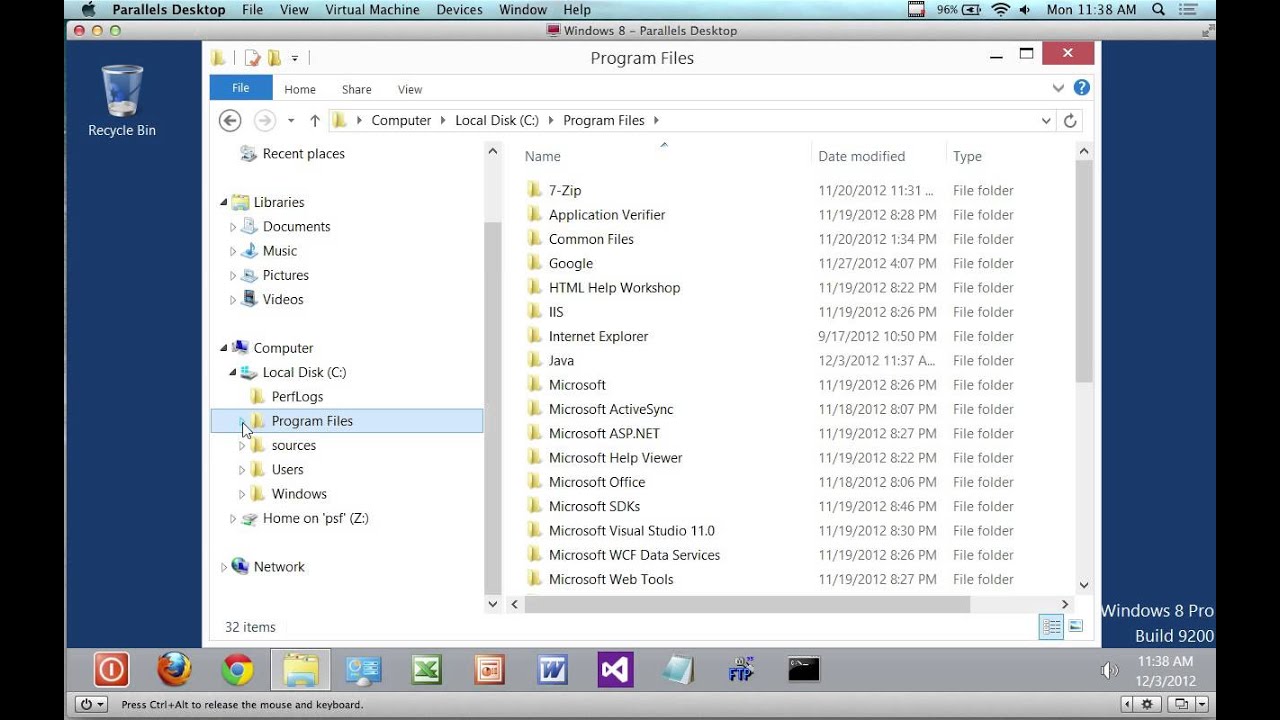Click the file list vertical scrollbar
Image resolution: width=1280 pixels, height=720 pixels.
(1084, 270)
